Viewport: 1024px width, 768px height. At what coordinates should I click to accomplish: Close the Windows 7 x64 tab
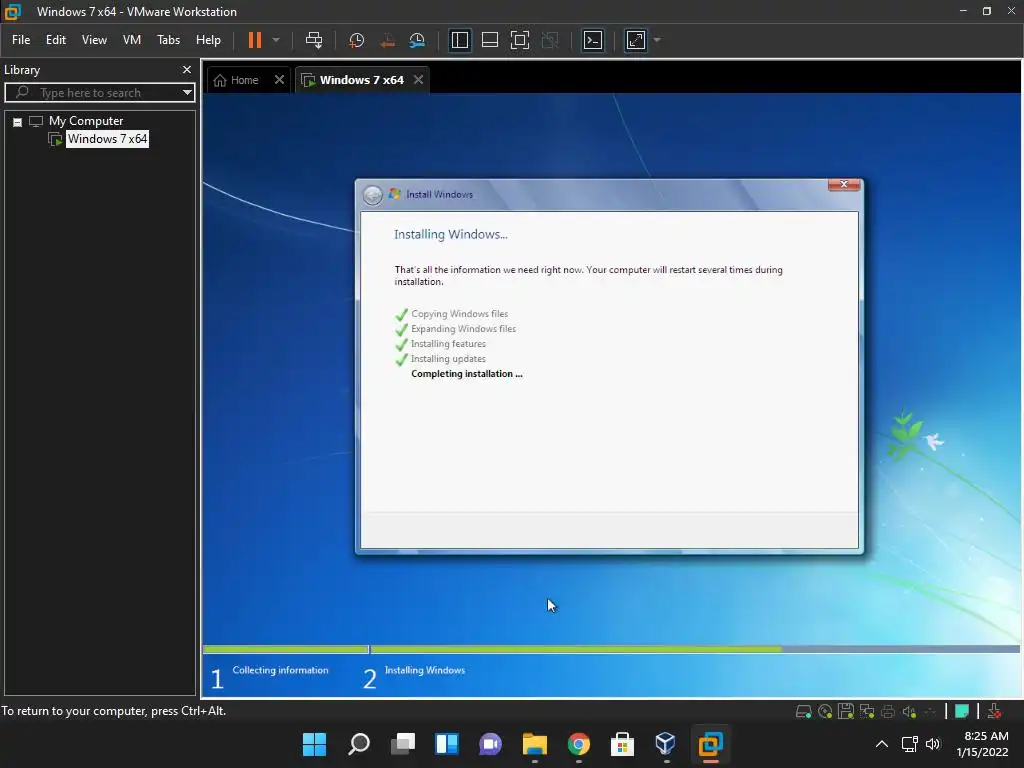point(419,80)
